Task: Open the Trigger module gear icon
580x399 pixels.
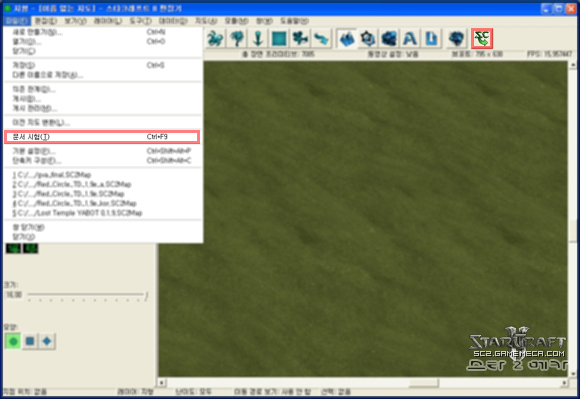Action: [x=368, y=38]
